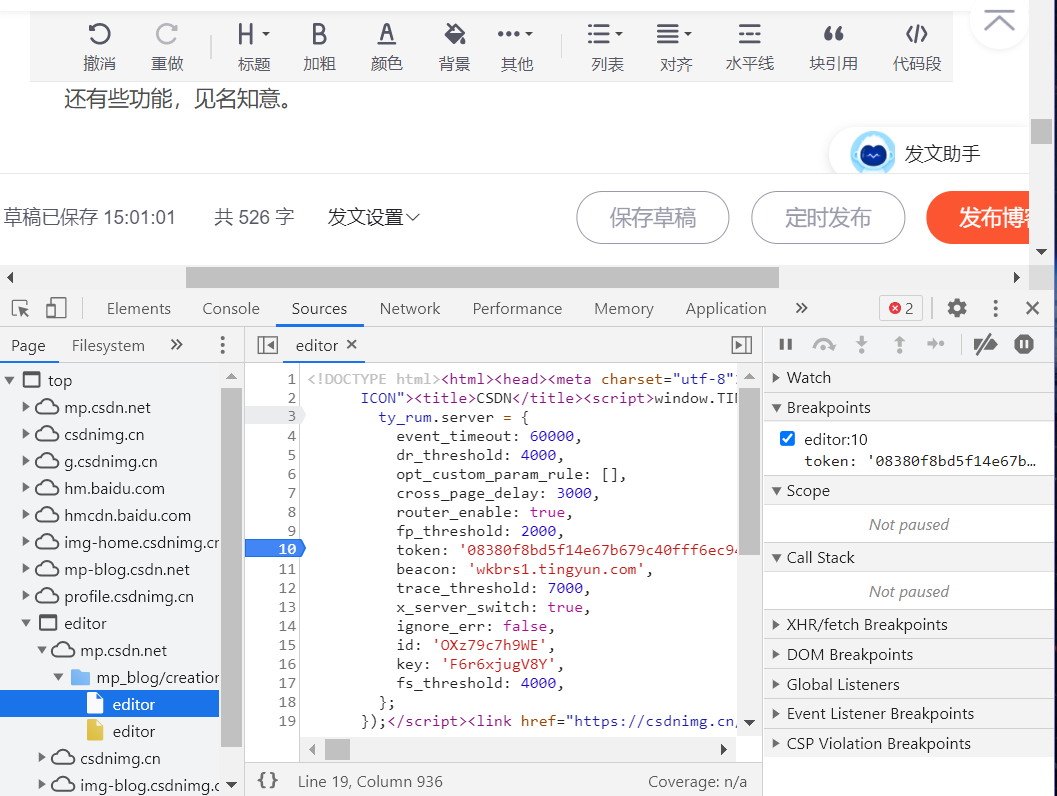Select the Filesystem navigator tab

click(x=108, y=346)
